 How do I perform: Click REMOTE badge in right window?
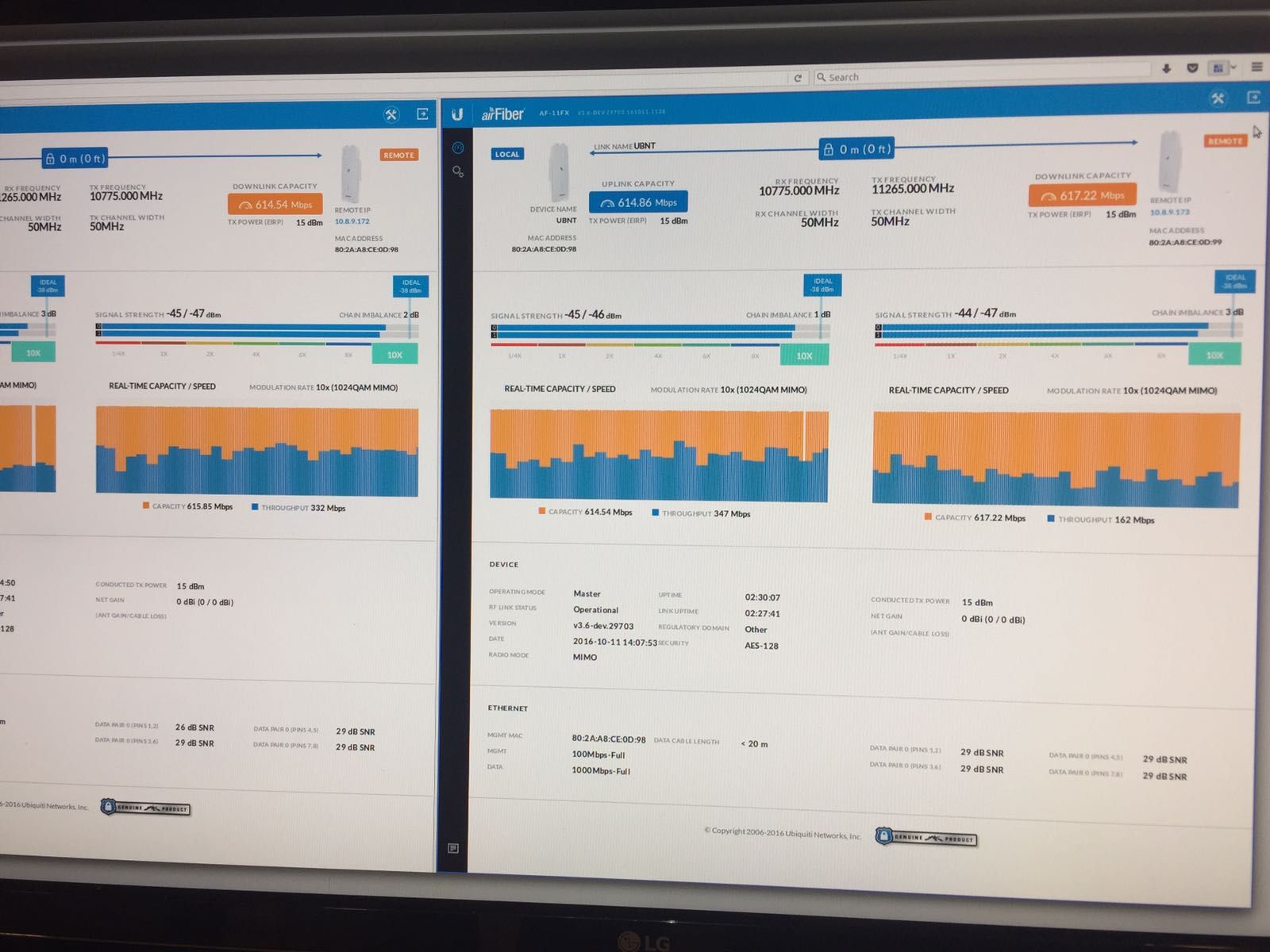(x=1226, y=141)
